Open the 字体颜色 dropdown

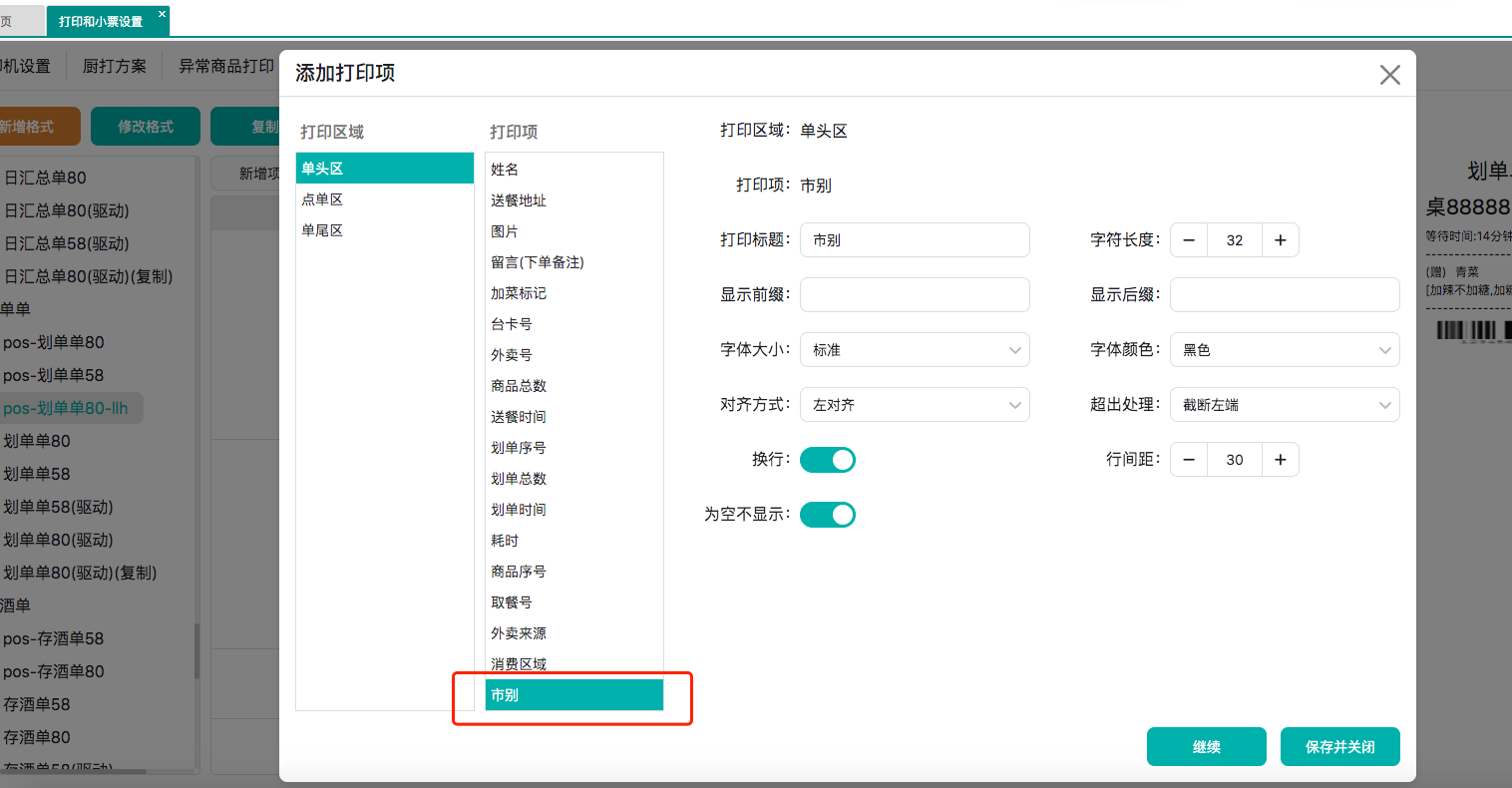pyautogui.click(x=1285, y=350)
